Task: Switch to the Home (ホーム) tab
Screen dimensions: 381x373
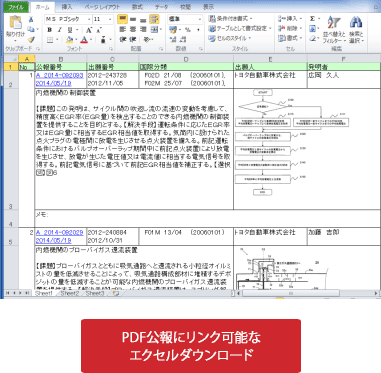Action: point(42,7)
